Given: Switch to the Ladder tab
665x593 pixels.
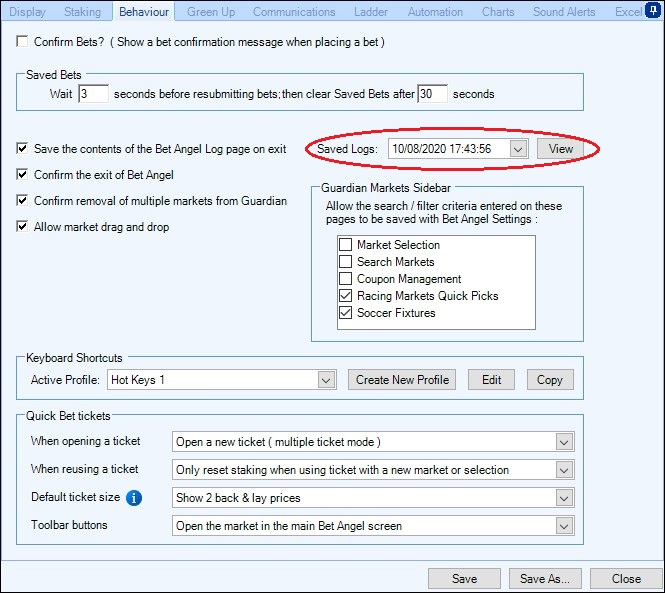Looking at the screenshot, I should point(371,11).
